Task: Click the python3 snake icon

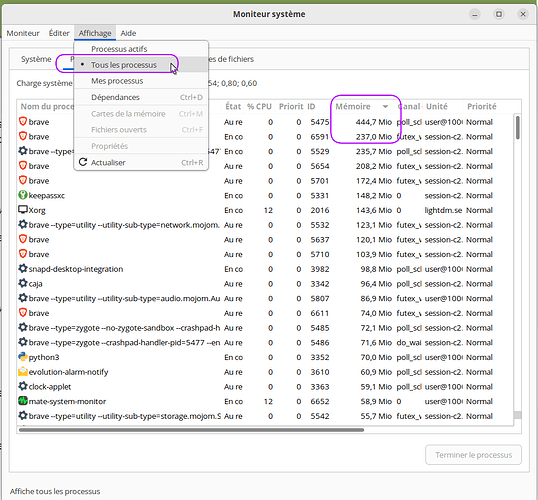Action: [x=23, y=357]
